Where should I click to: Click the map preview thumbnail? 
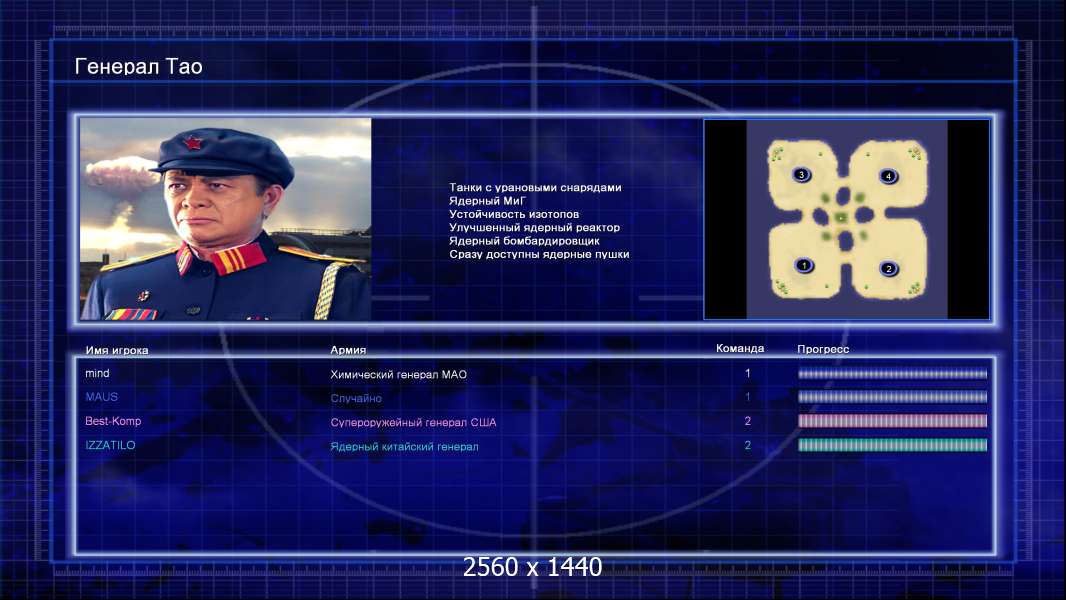pyautogui.click(x=846, y=219)
